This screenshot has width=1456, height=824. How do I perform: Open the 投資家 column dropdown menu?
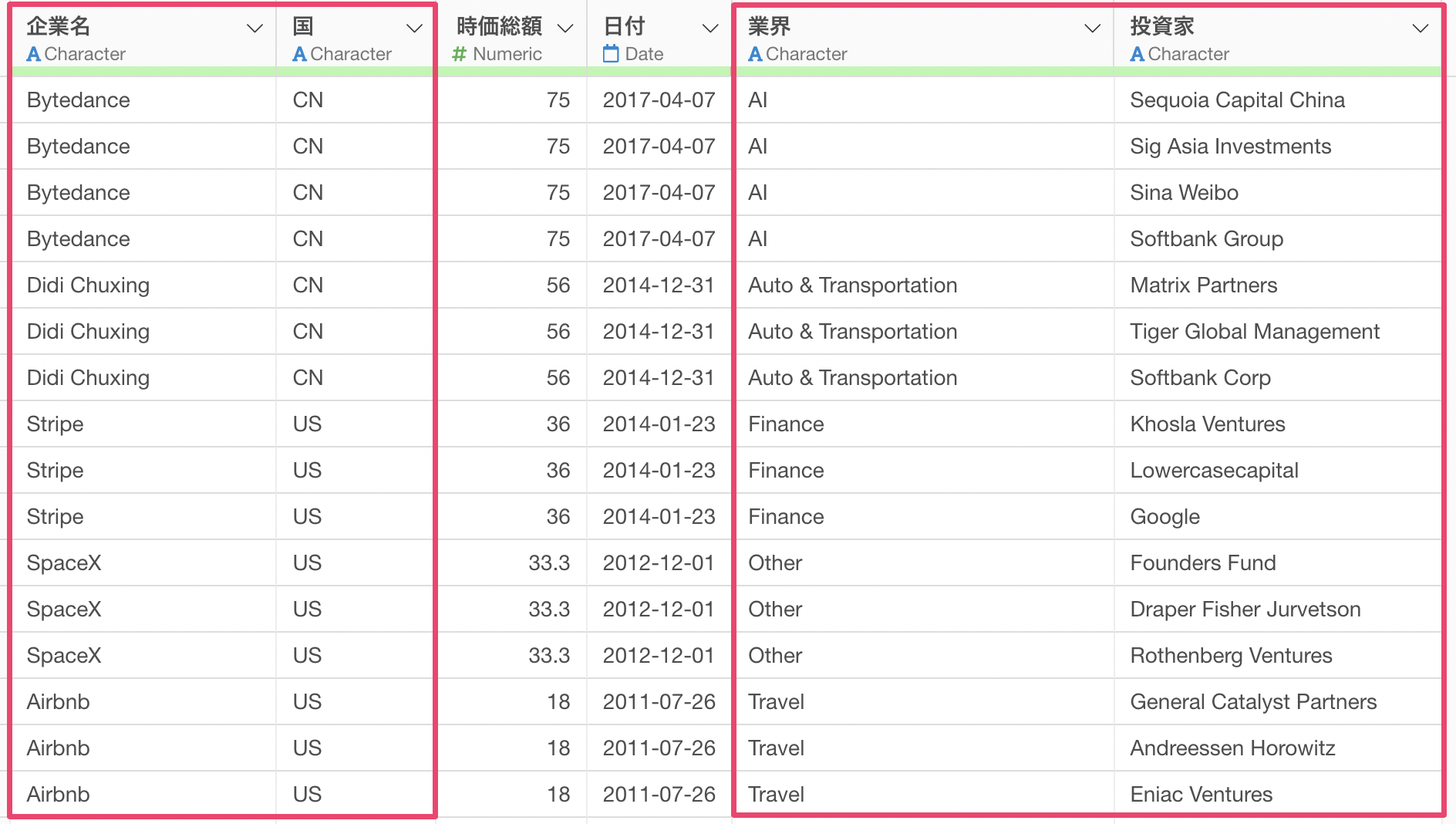pyautogui.click(x=1420, y=29)
